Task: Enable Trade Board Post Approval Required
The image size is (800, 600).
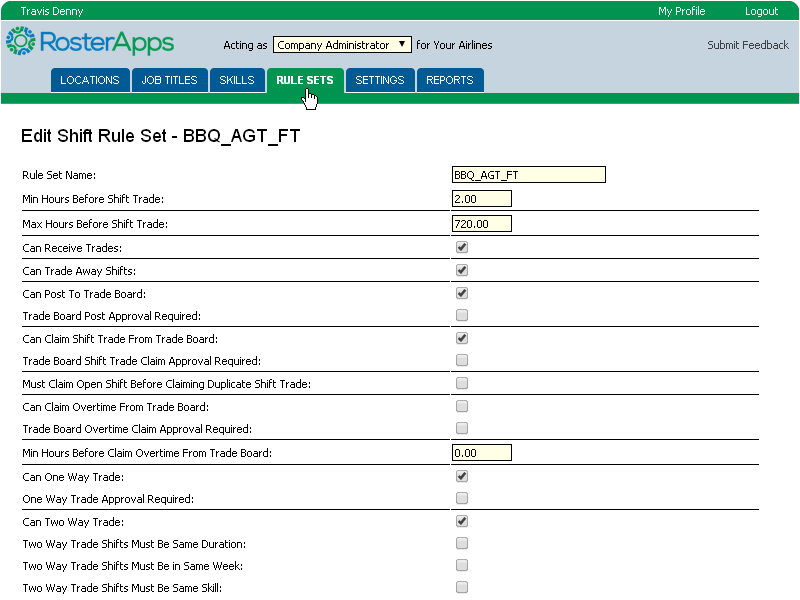Action: [462, 315]
